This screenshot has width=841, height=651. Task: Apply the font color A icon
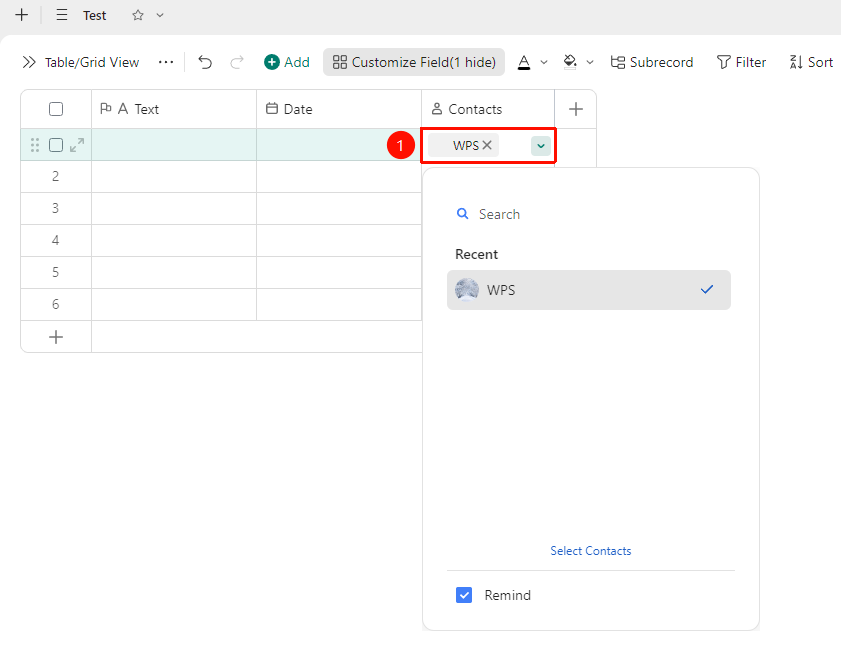point(524,62)
